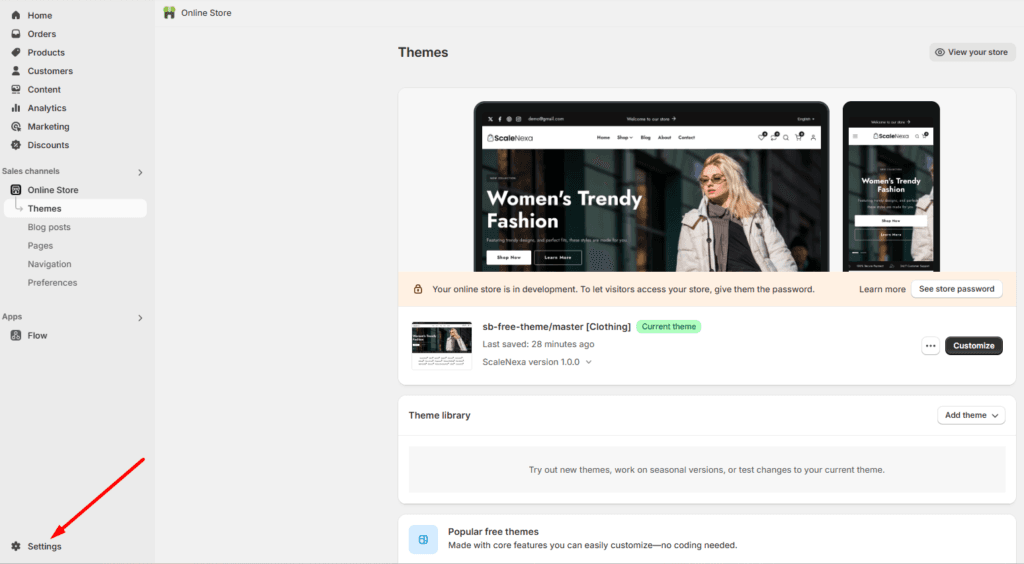Click the Orders inbox icon
The width and height of the screenshot is (1024, 564).
pyautogui.click(x=16, y=34)
